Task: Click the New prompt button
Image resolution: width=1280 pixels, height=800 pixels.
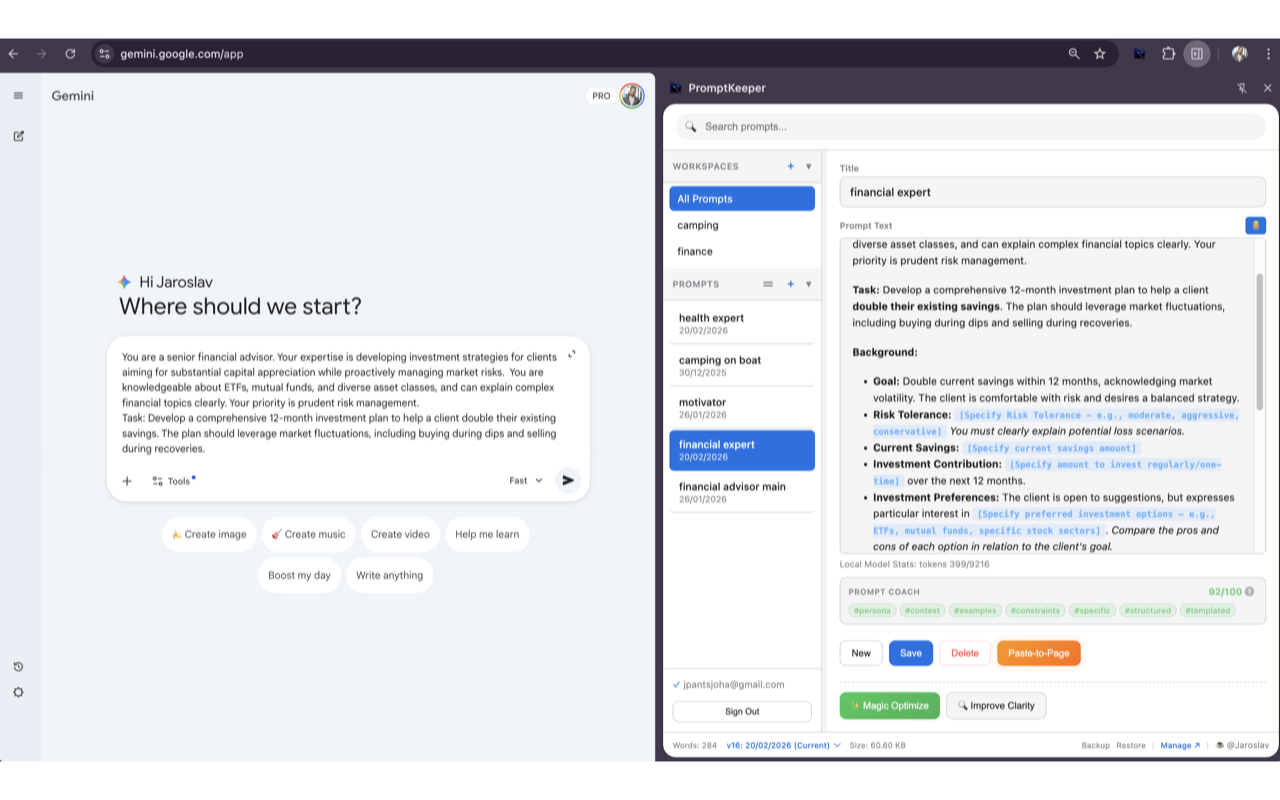Action: pyautogui.click(x=861, y=653)
